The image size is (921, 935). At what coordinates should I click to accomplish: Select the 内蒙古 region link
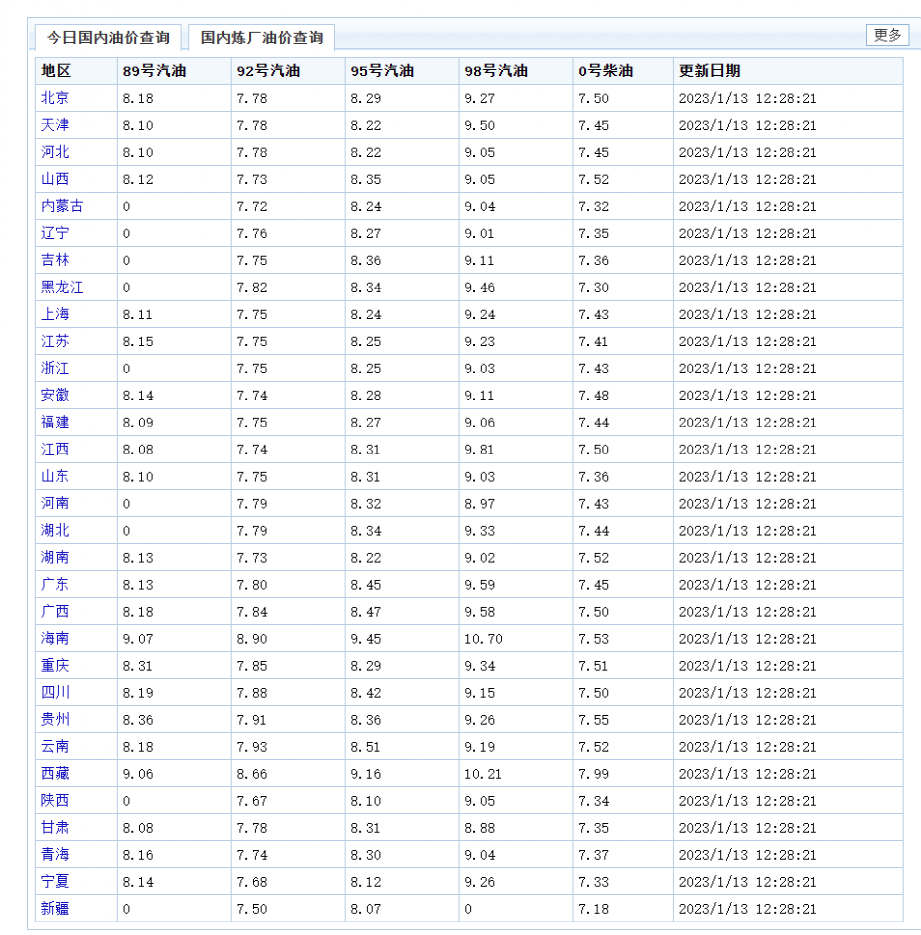point(62,206)
